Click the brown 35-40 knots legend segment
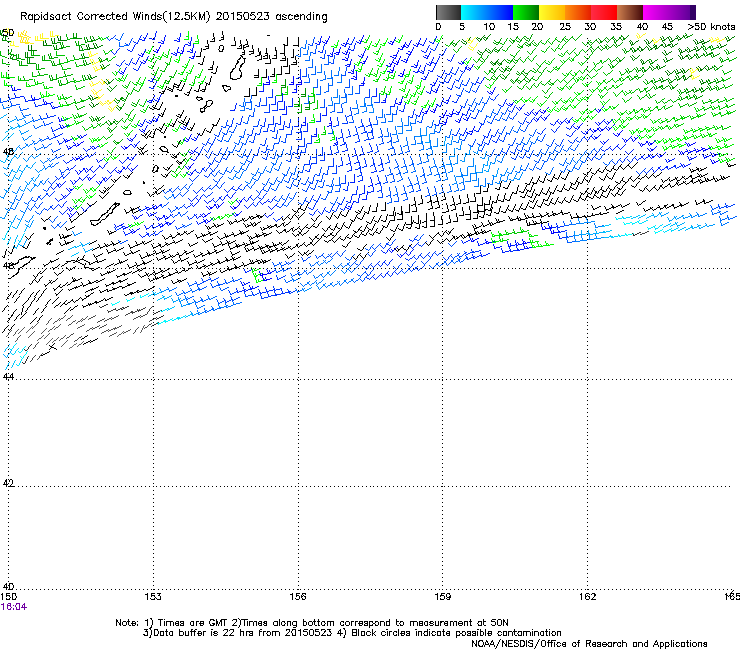Viewport: 740px width, 650px height. point(630,12)
